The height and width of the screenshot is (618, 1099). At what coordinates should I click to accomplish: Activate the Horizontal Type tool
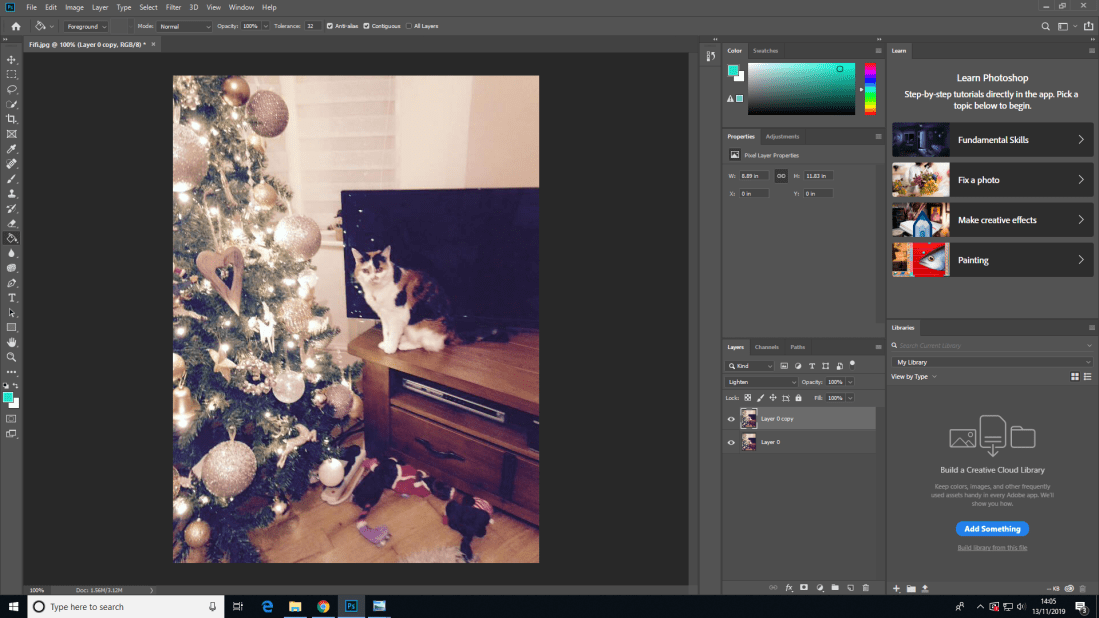point(12,298)
